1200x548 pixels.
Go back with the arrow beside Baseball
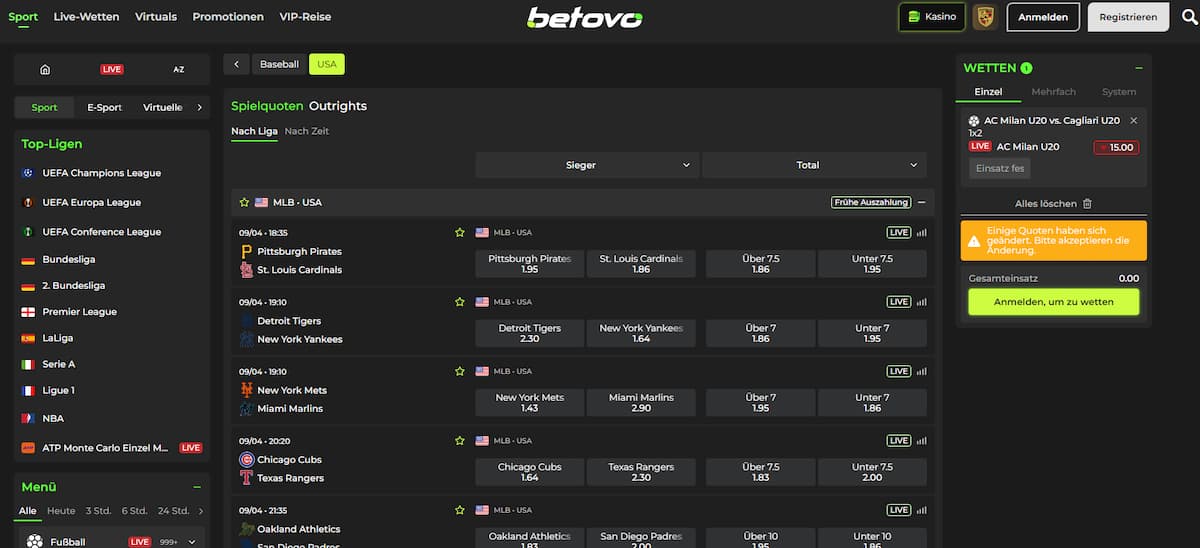(236, 64)
